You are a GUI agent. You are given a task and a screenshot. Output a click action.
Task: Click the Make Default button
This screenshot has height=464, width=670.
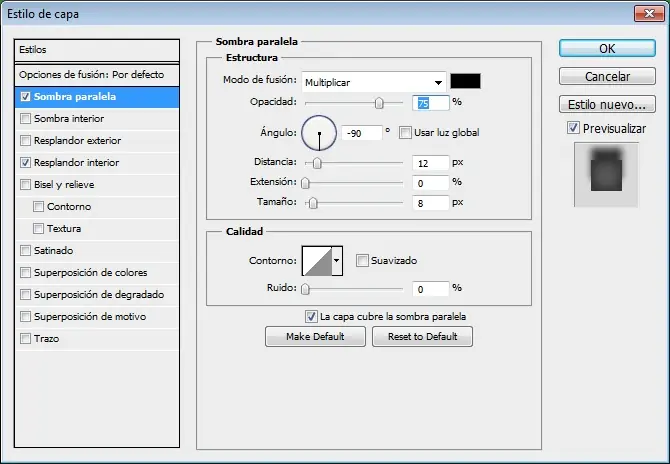pyautogui.click(x=315, y=337)
